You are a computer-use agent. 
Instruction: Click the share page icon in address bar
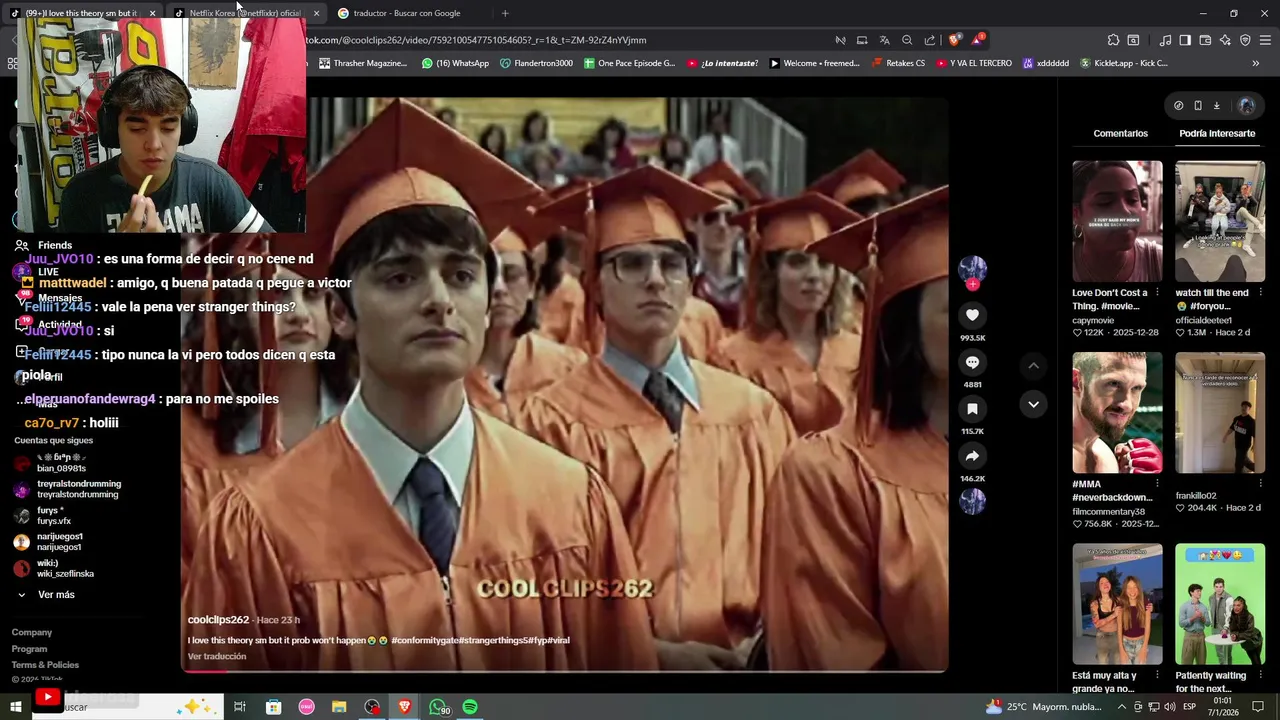[930, 40]
